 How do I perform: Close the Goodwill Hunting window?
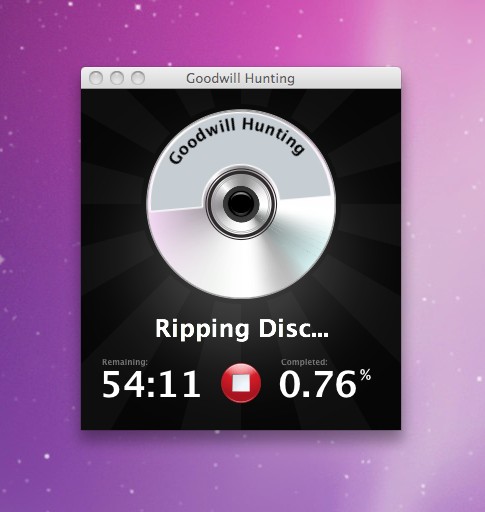tap(96, 78)
